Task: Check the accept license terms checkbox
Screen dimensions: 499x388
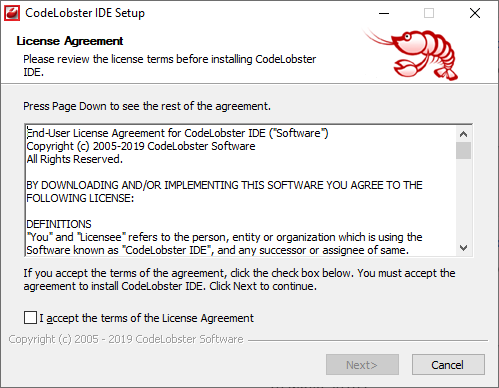Action: pos(30,317)
